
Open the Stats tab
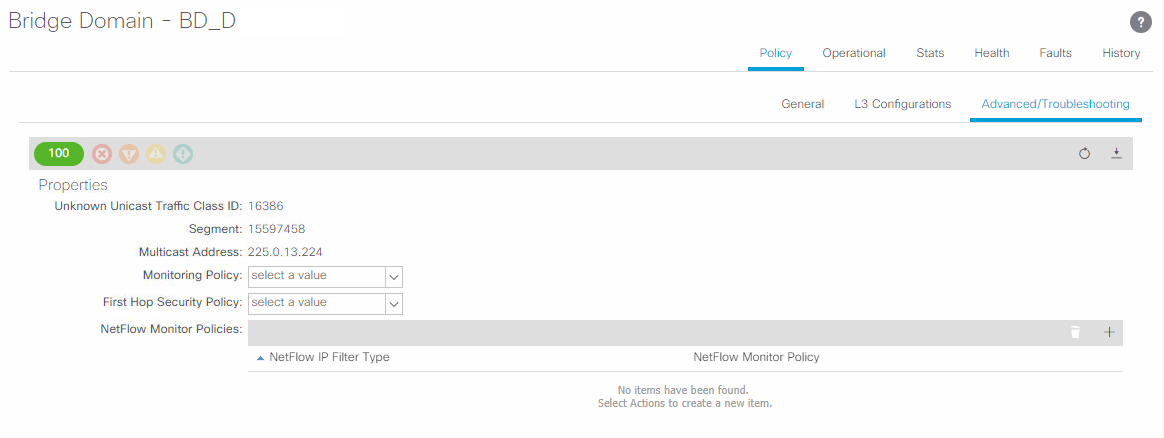coord(930,53)
